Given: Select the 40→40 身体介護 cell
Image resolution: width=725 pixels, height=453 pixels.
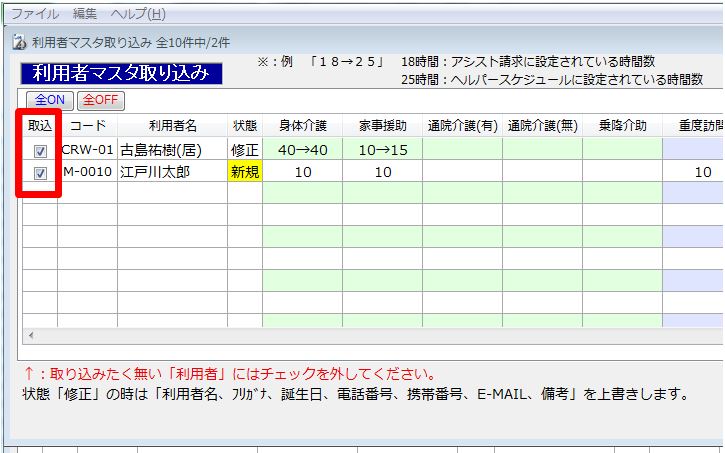Looking at the screenshot, I should pos(302,150).
